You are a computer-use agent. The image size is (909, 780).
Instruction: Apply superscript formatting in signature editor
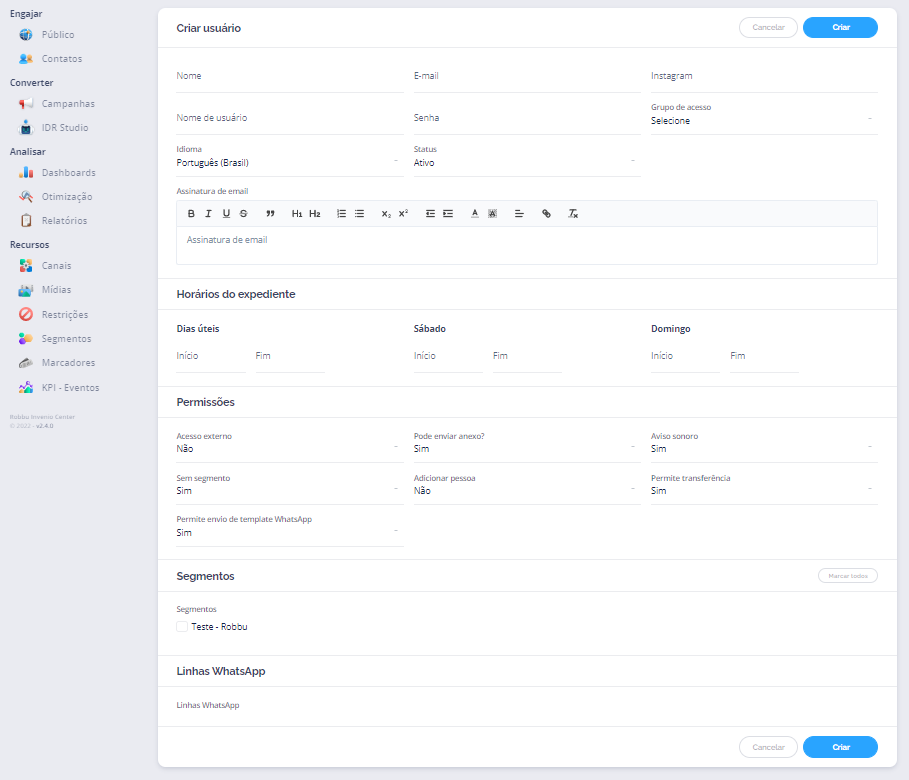tap(403, 214)
